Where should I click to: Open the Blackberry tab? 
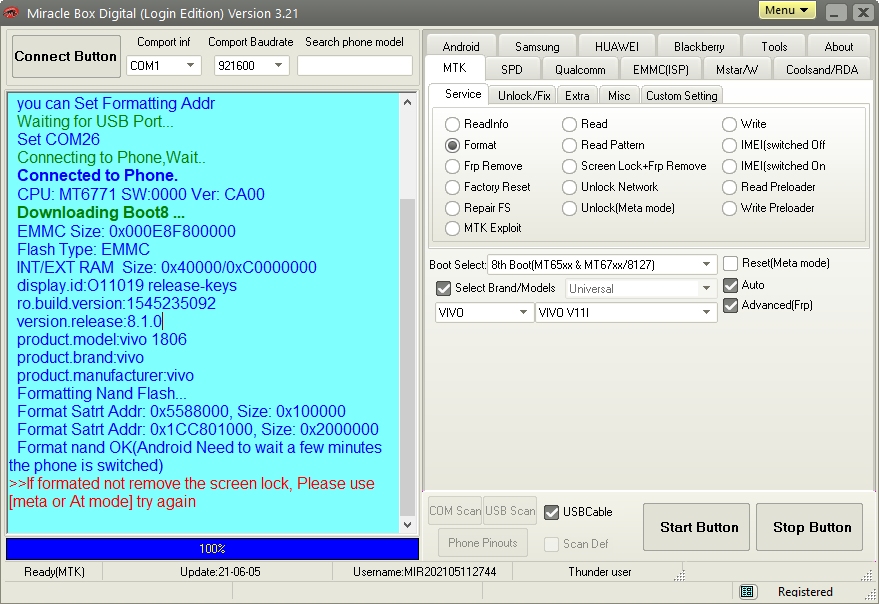699,47
